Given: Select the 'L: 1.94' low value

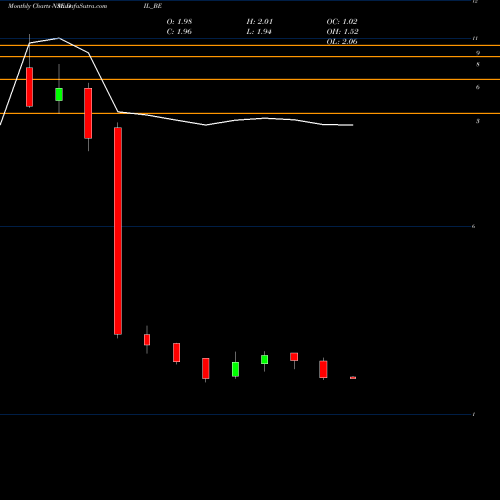Looking at the screenshot, I should [x=259, y=32].
